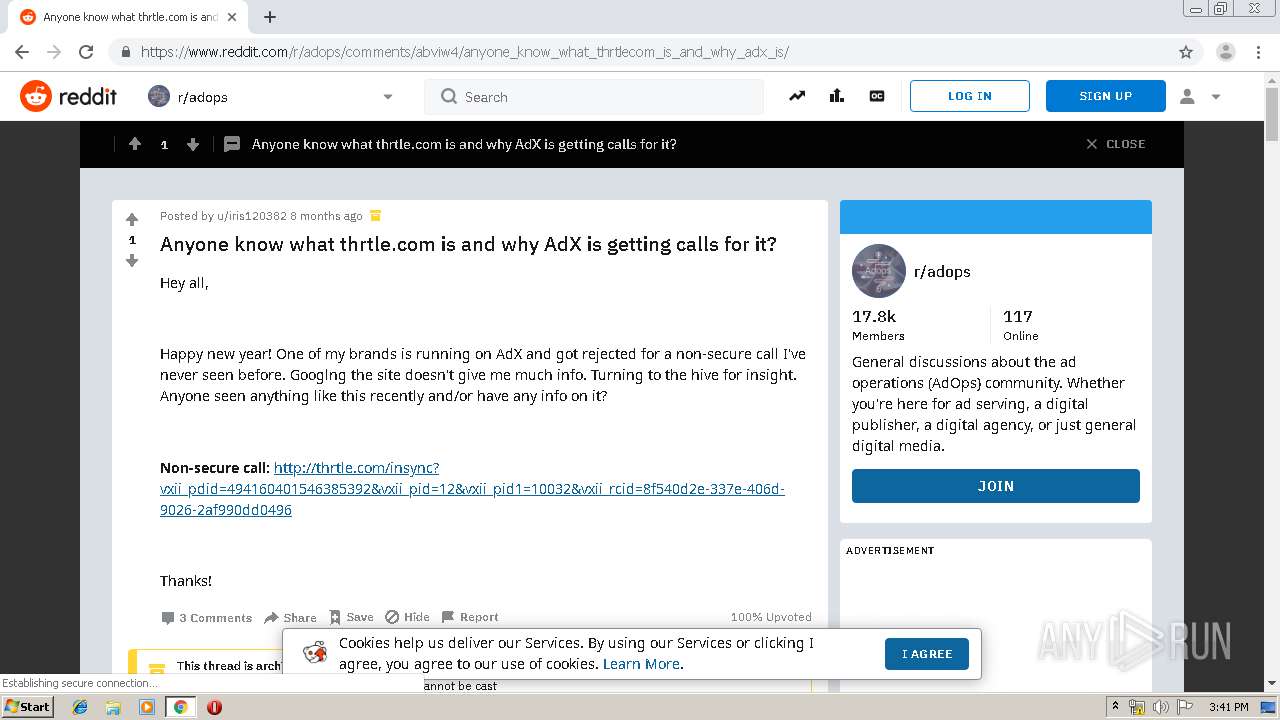
Task: Open a new browser tab
Action: 270,17
